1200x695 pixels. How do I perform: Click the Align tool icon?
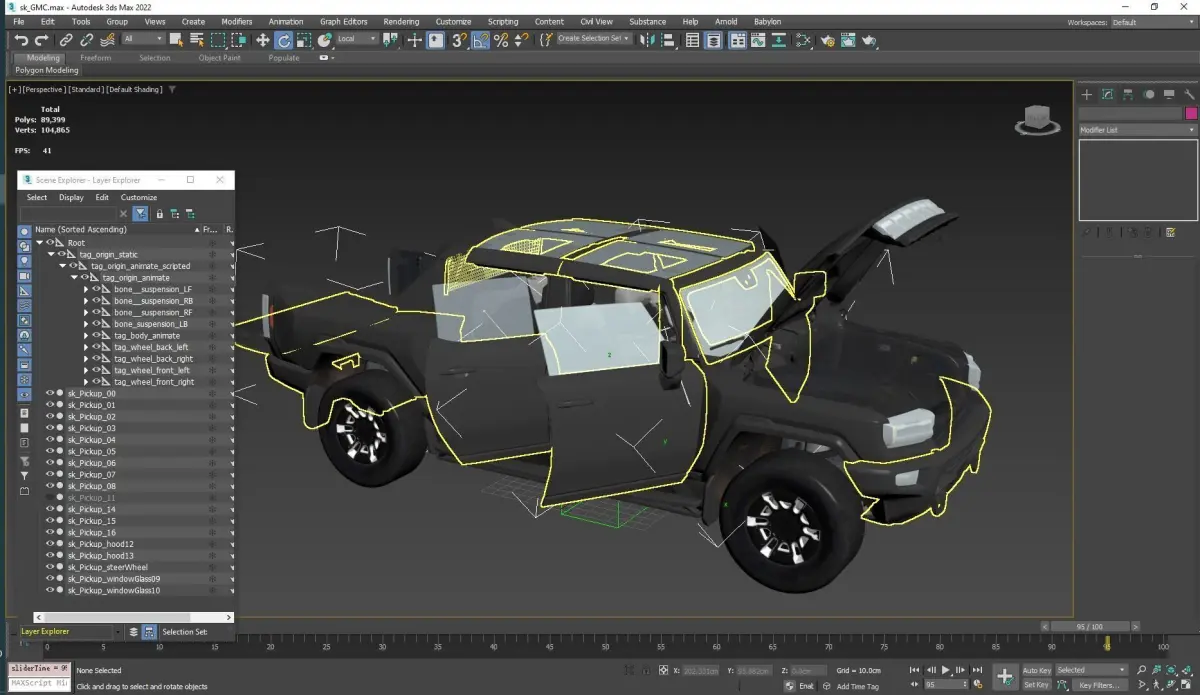click(666, 40)
